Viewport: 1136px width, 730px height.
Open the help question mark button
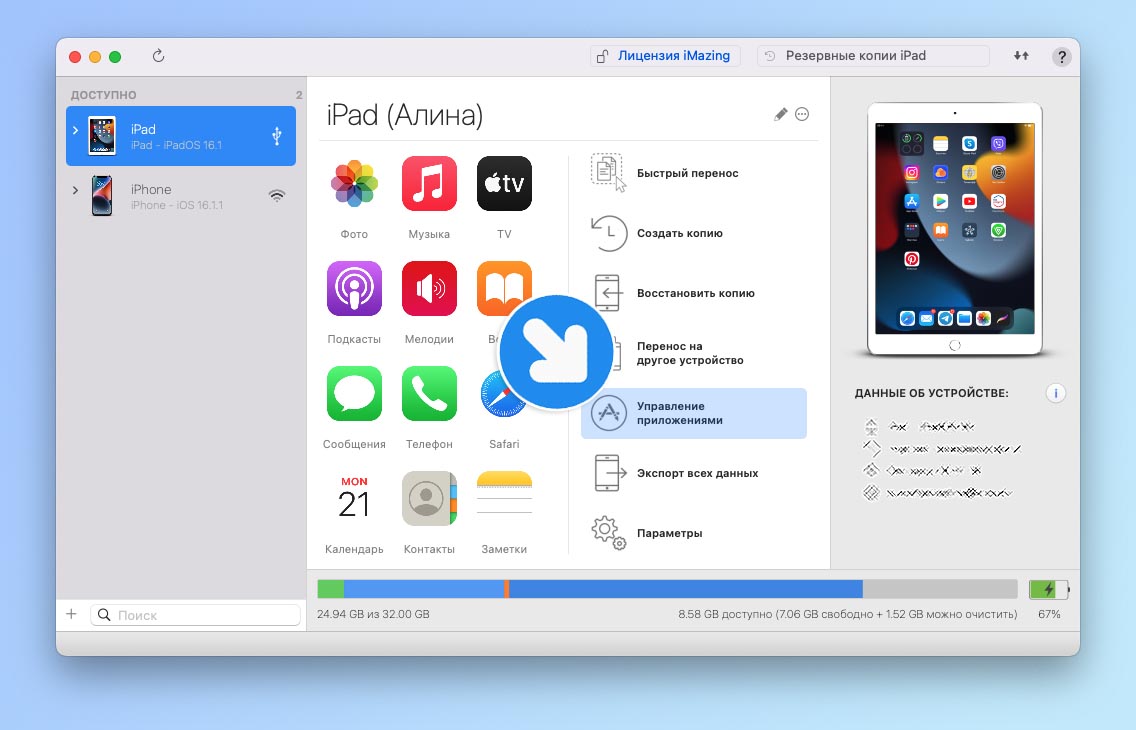point(1061,56)
